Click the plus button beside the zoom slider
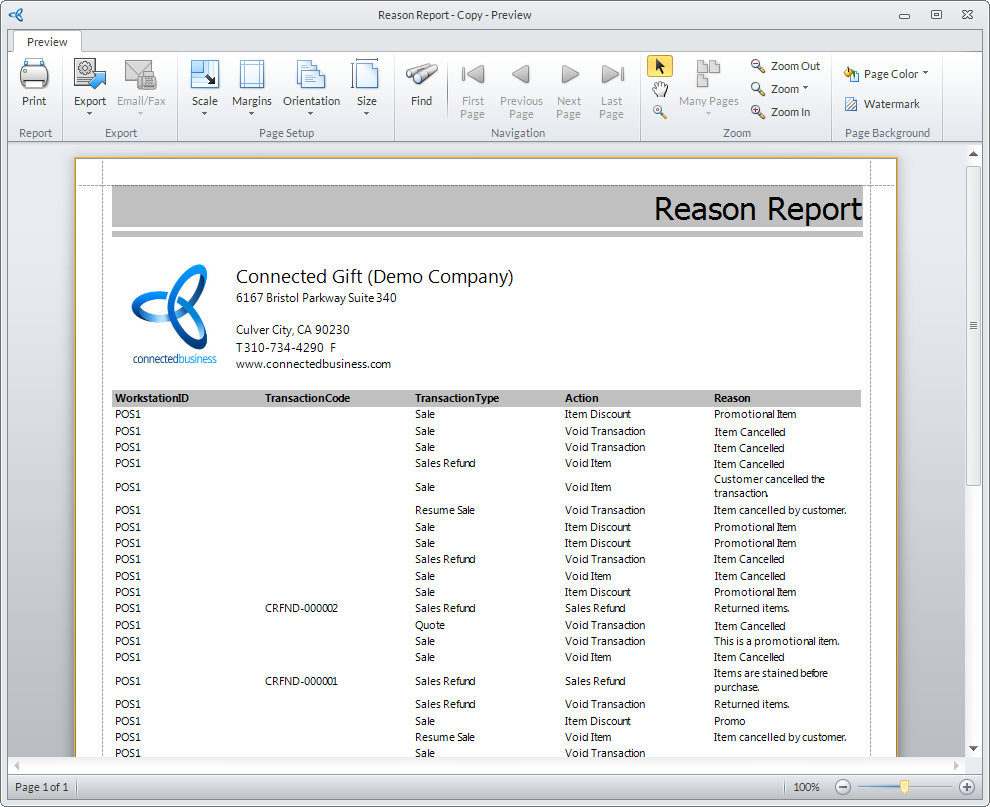The image size is (990, 807). pyautogui.click(x=966, y=787)
